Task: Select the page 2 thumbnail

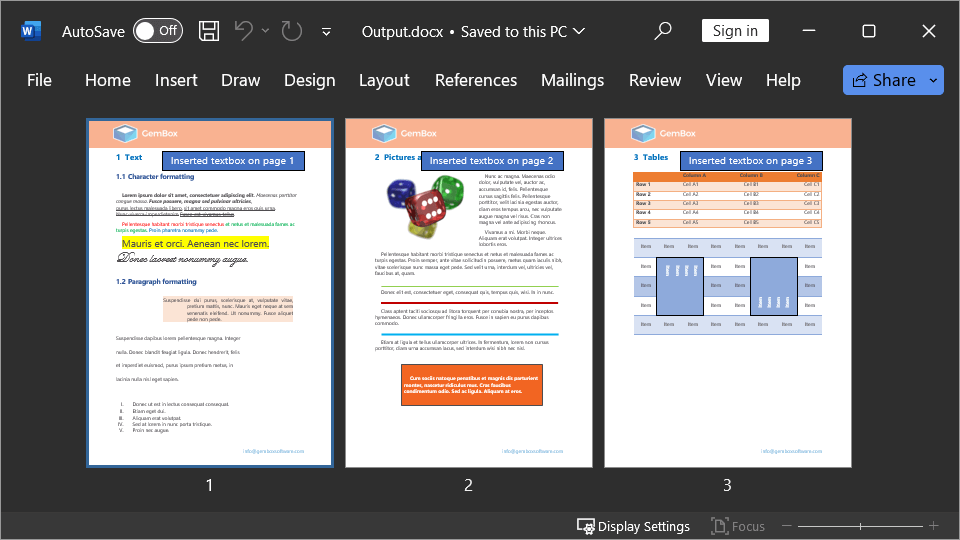Action: [x=468, y=292]
